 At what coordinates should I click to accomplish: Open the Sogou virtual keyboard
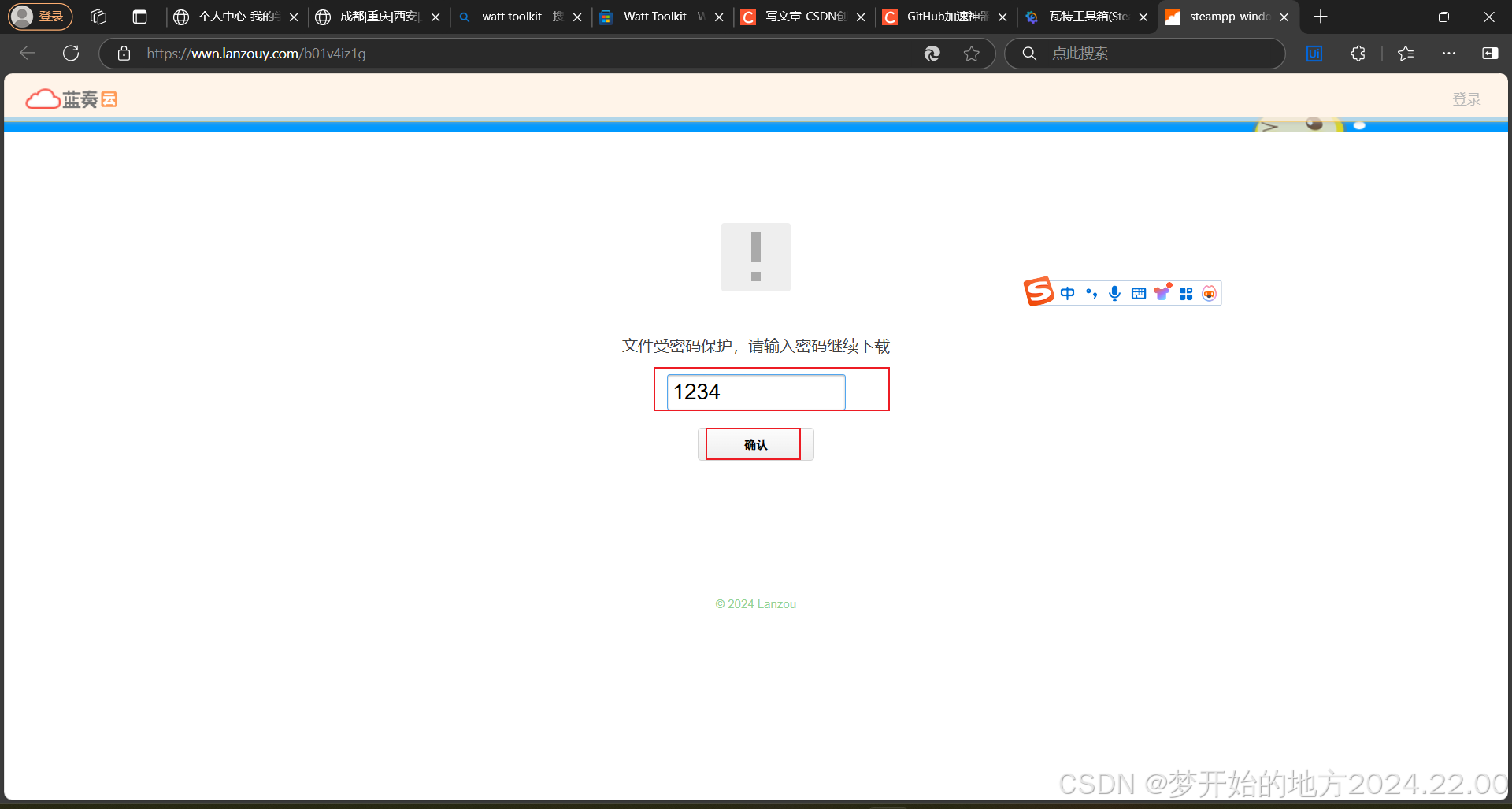(1139, 292)
